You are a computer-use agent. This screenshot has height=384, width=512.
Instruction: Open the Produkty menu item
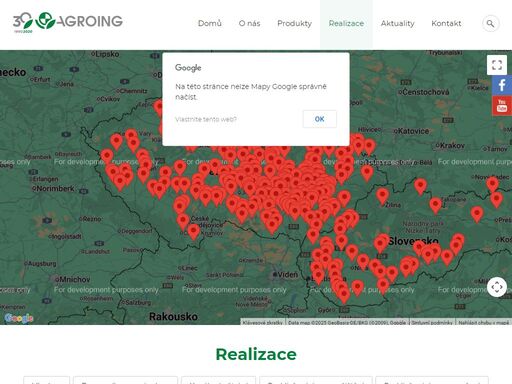(x=294, y=23)
